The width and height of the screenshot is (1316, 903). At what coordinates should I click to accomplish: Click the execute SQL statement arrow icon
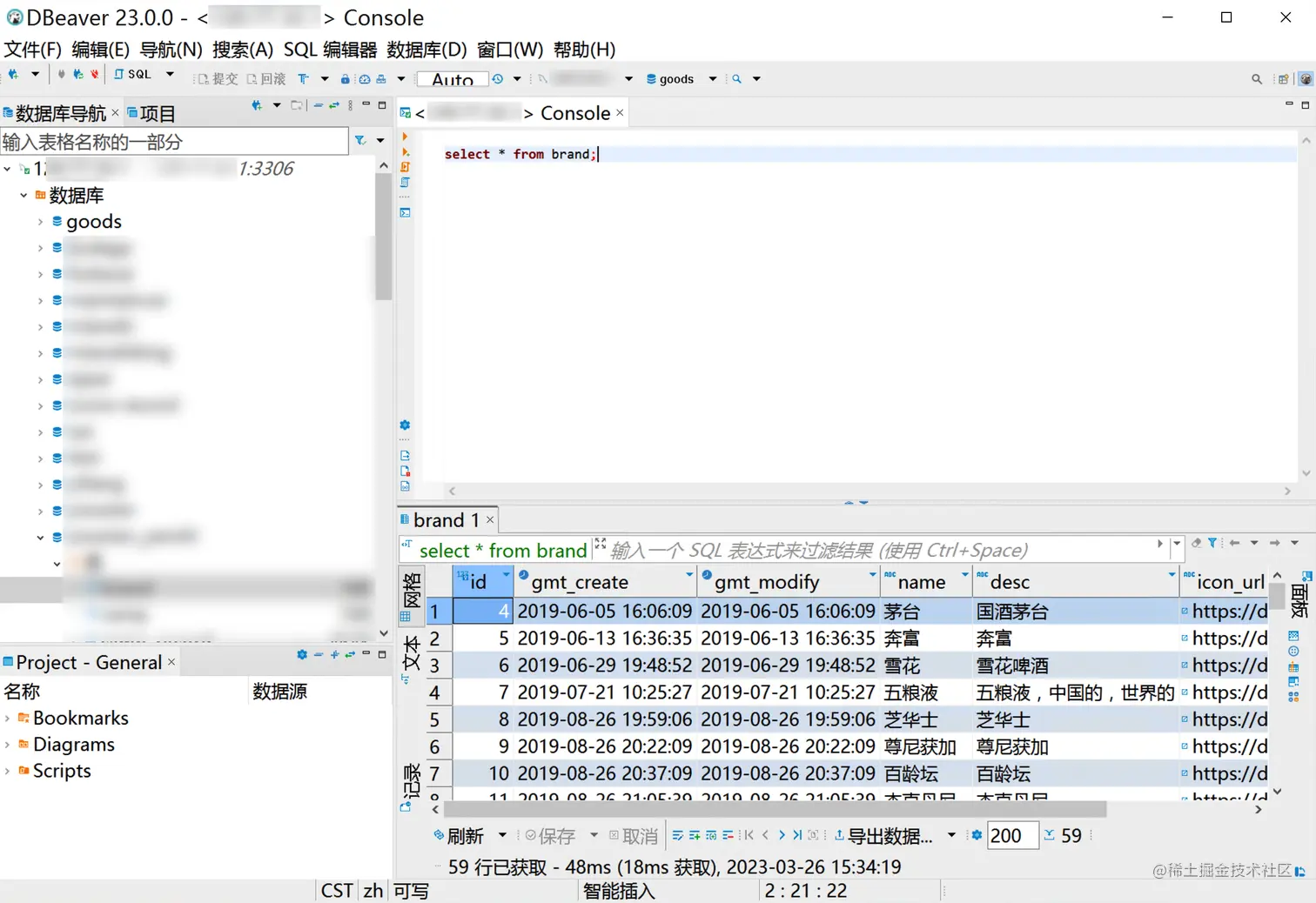pos(405,137)
